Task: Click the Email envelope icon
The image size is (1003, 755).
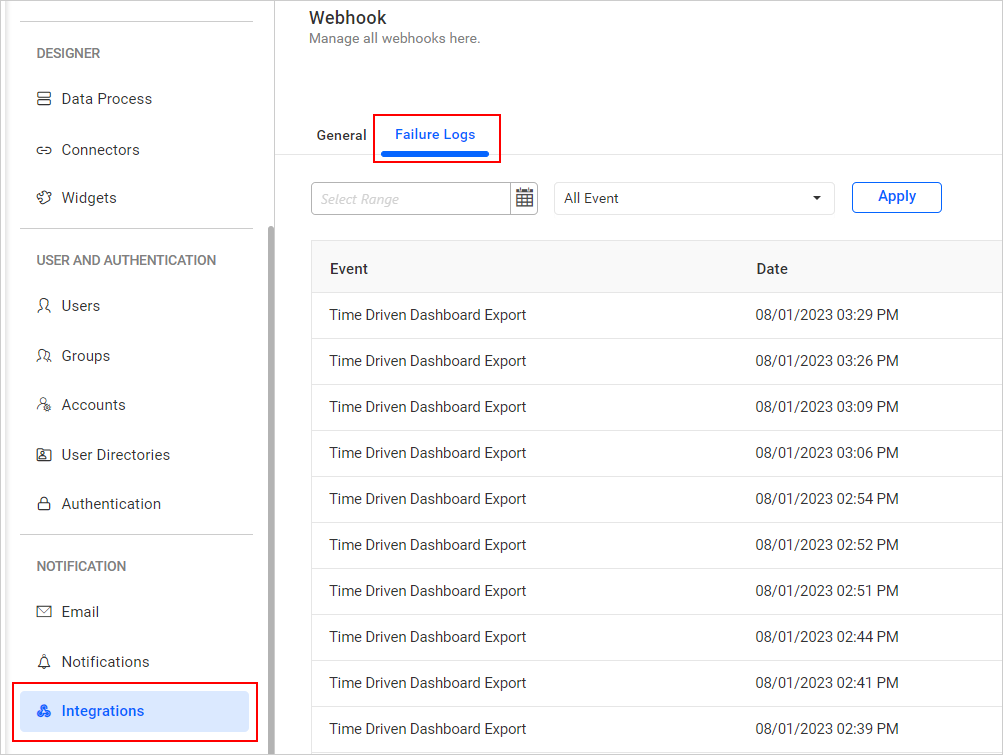Action: [x=42, y=611]
